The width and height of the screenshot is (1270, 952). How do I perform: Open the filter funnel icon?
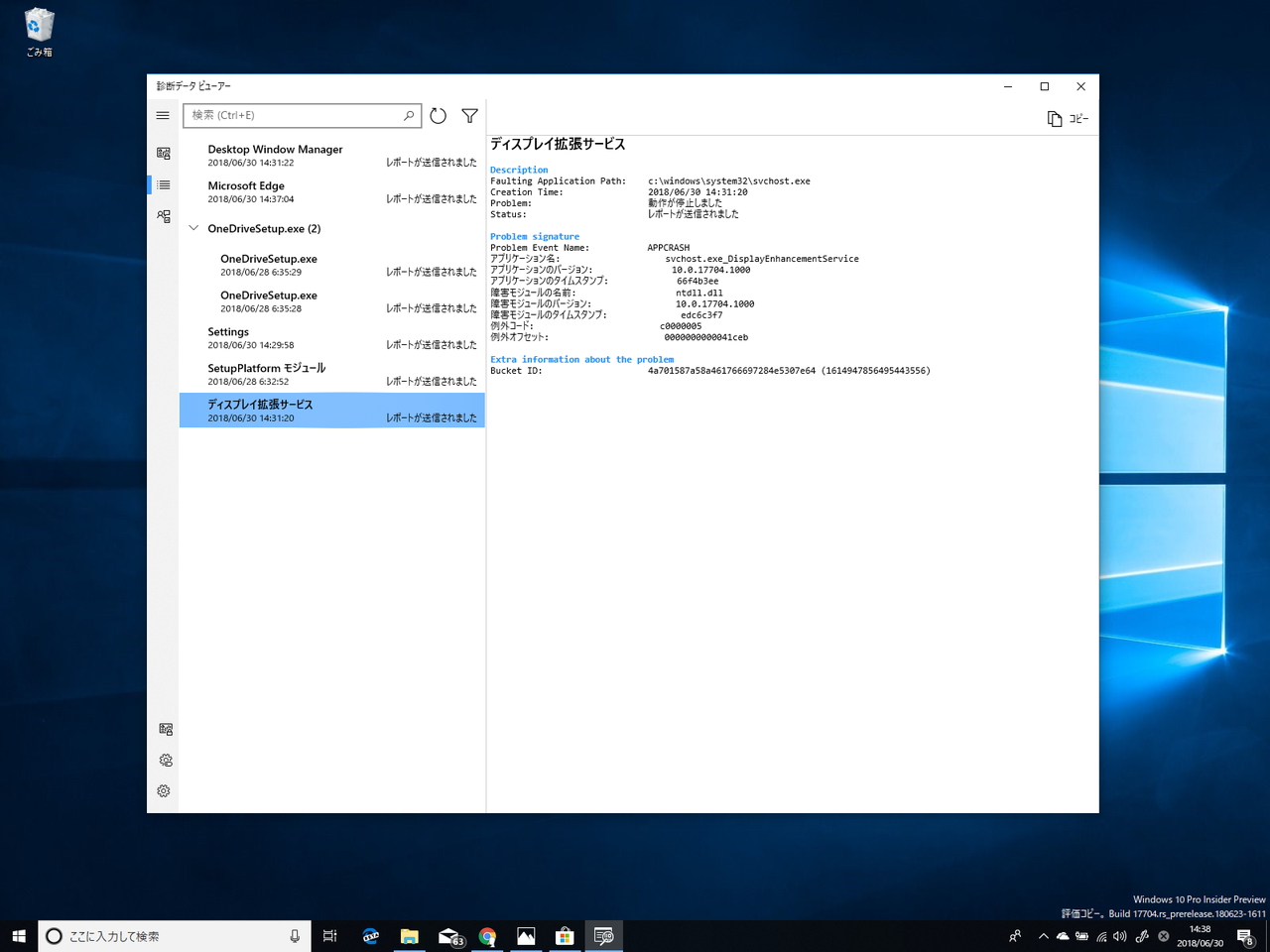(x=470, y=116)
